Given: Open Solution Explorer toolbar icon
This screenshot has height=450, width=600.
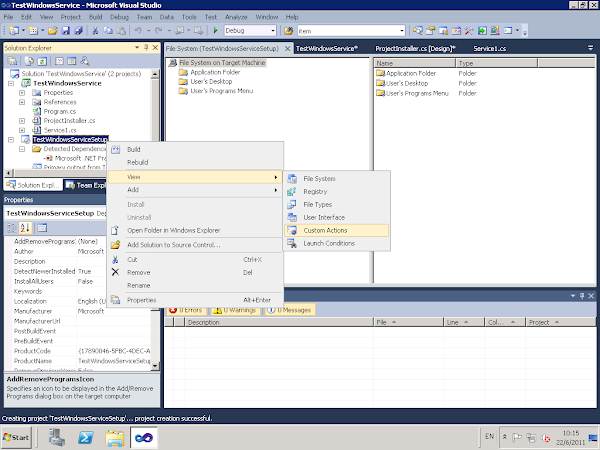Looking at the screenshot, I should 417,31.
